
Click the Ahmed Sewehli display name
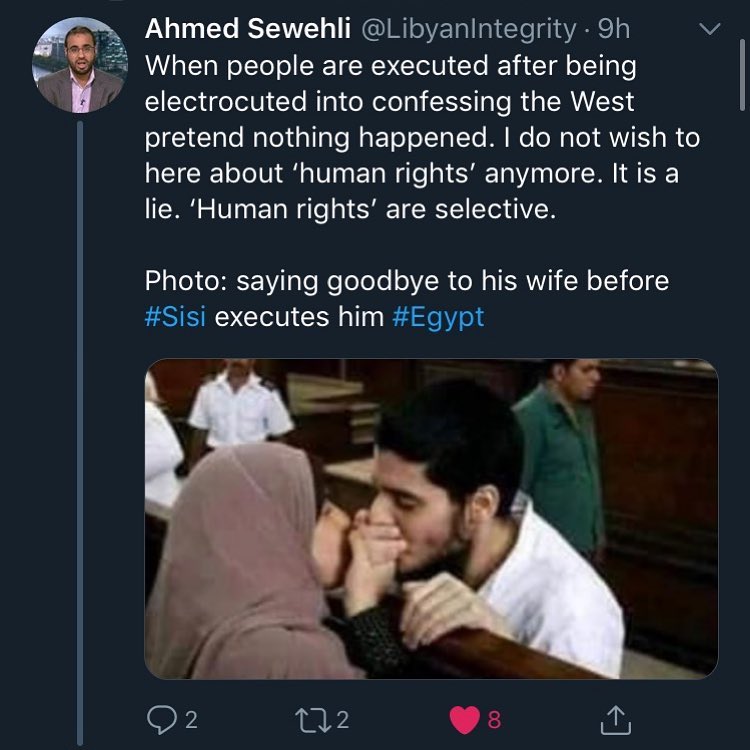point(248,29)
